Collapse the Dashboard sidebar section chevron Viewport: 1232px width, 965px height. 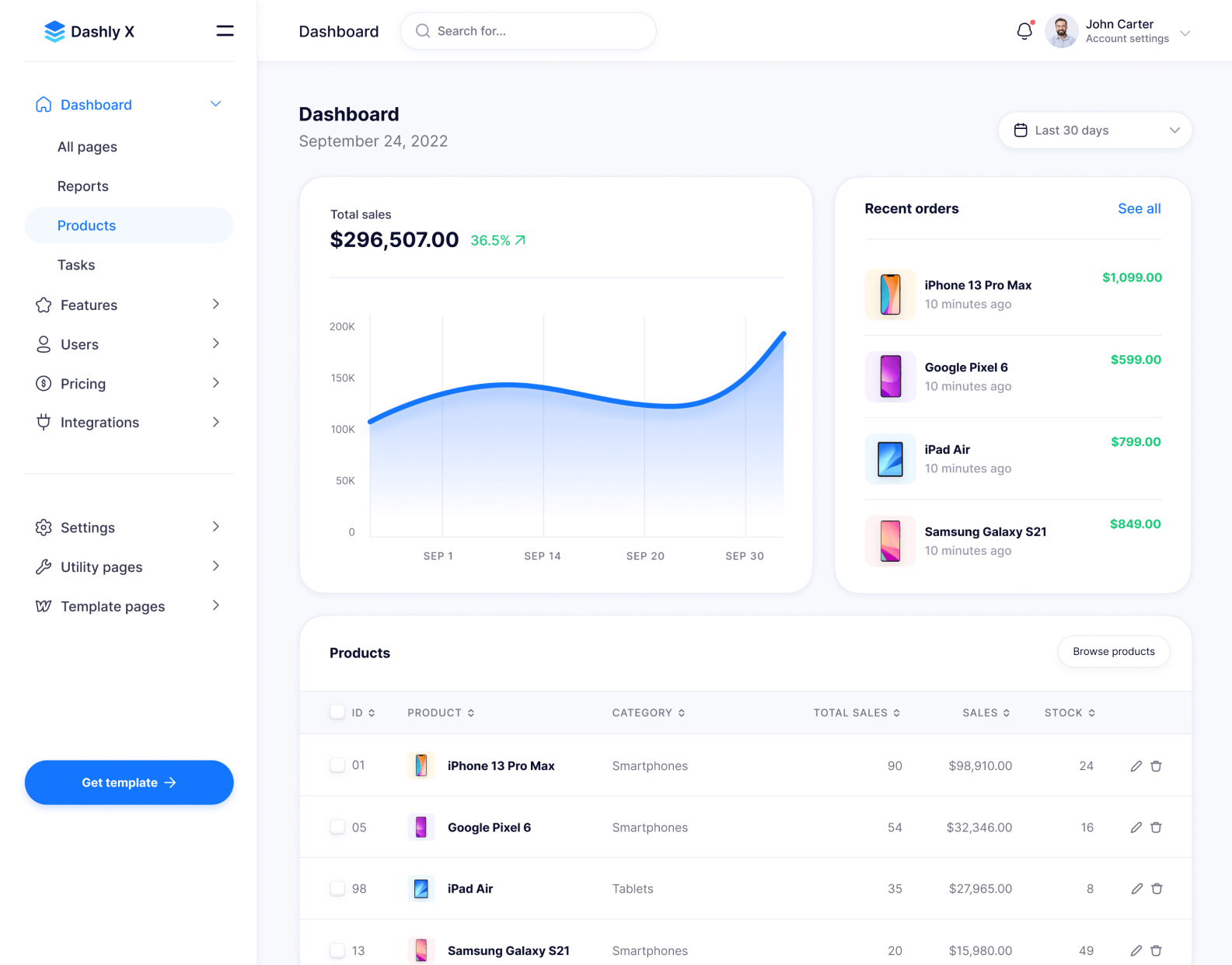[216, 104]
